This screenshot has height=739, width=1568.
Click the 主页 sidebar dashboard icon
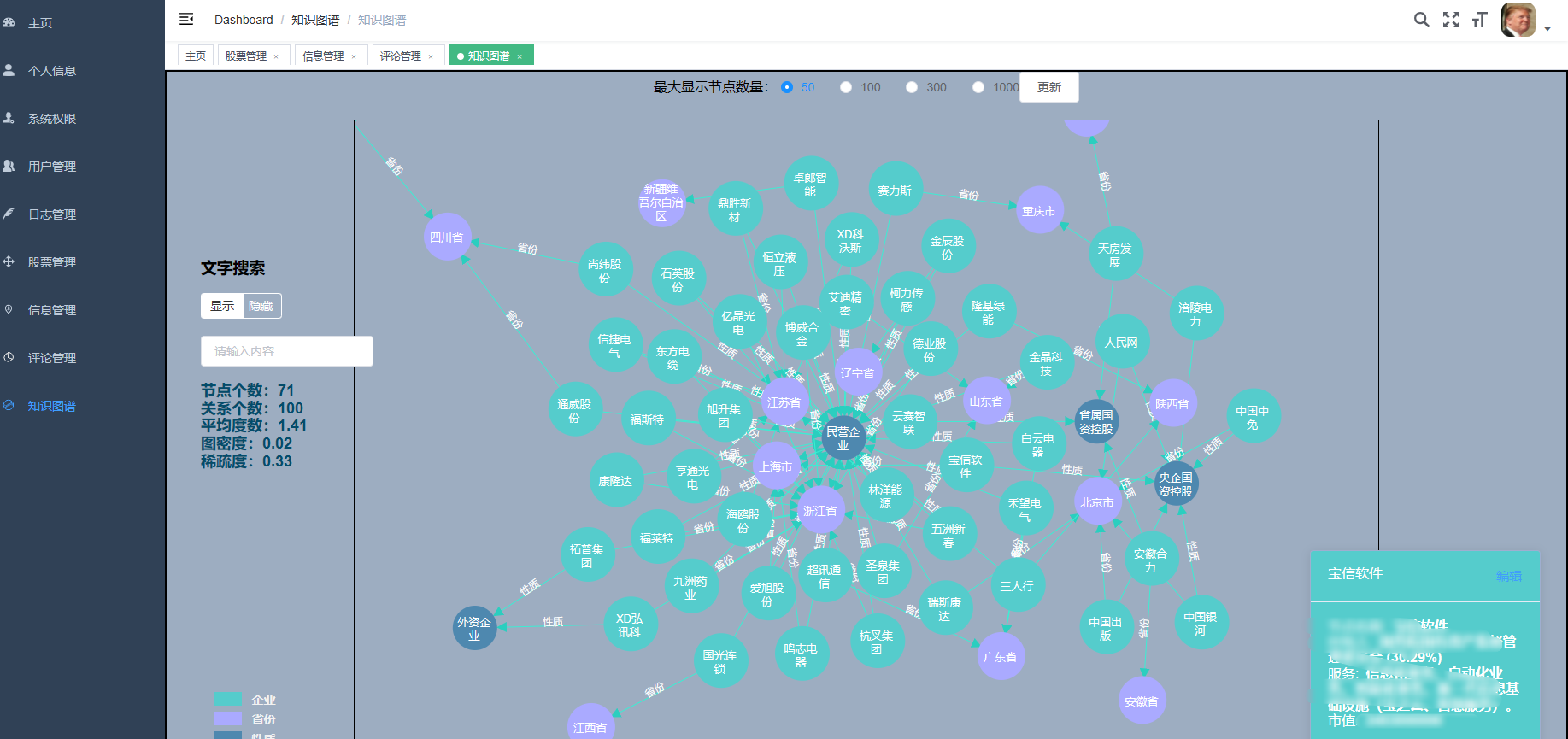[x=9, y=22]
